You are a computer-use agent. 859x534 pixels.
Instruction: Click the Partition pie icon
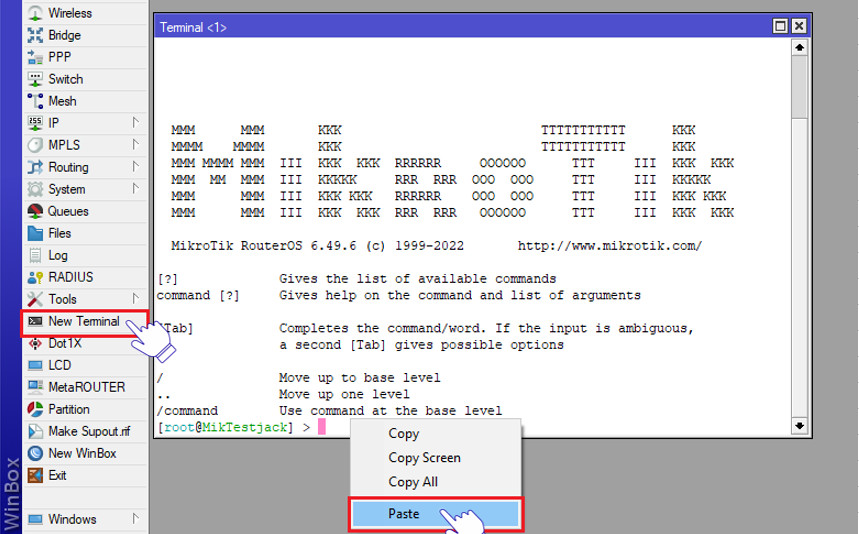pyautogui.click(x=35, y=409)
